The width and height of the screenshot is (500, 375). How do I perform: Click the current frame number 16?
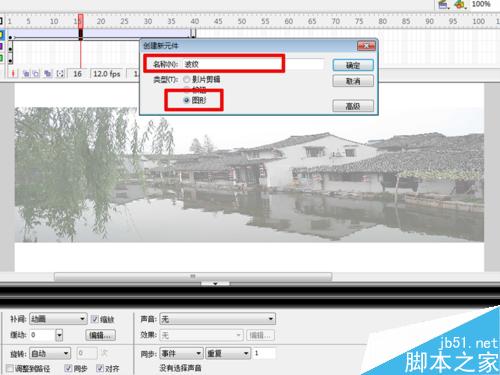coord(78,74)
